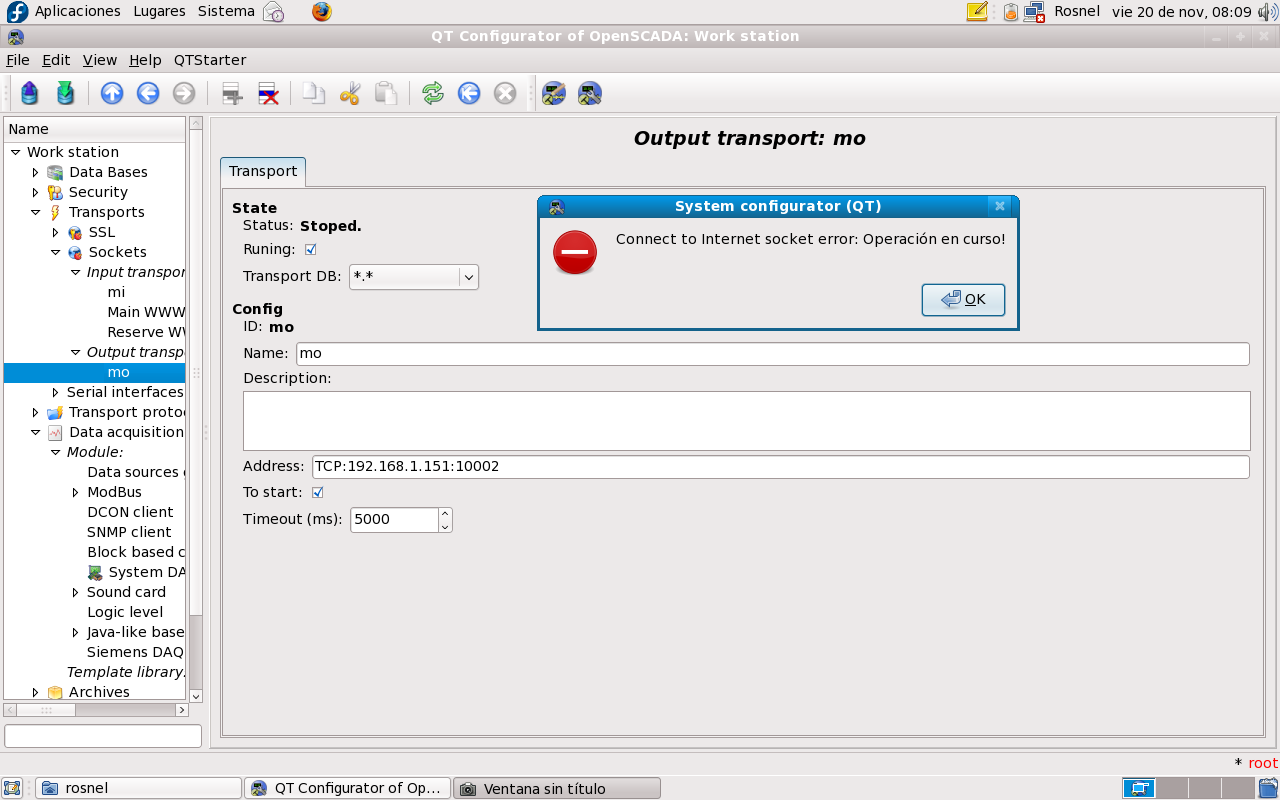Refresh the page with green arrows icon
This screenshot has height=800, width=1280.
click(432, 94)
